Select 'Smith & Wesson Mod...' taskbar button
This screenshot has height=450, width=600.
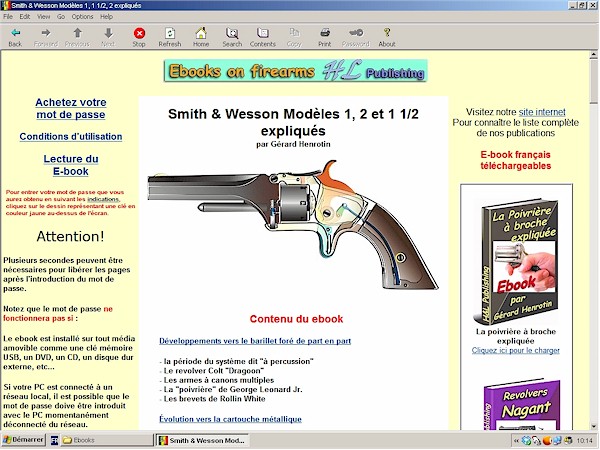[202, 440]
